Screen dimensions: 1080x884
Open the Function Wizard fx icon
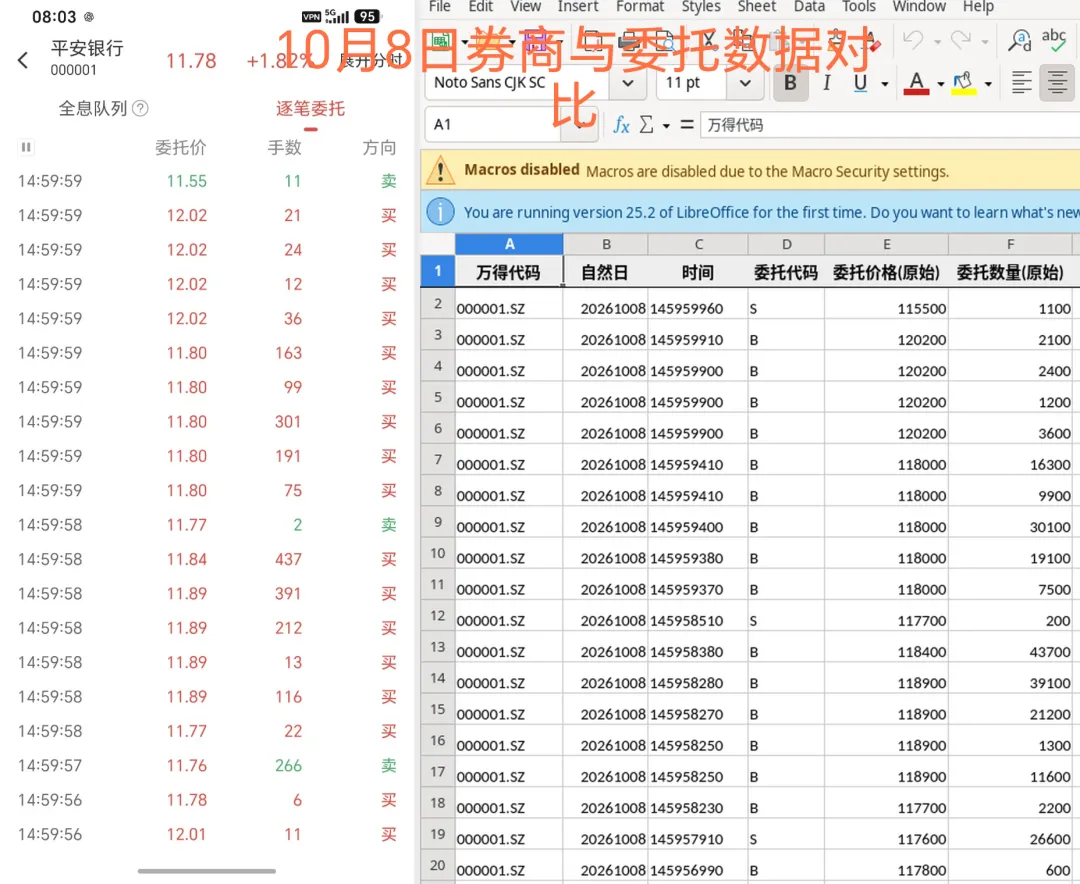621,125
